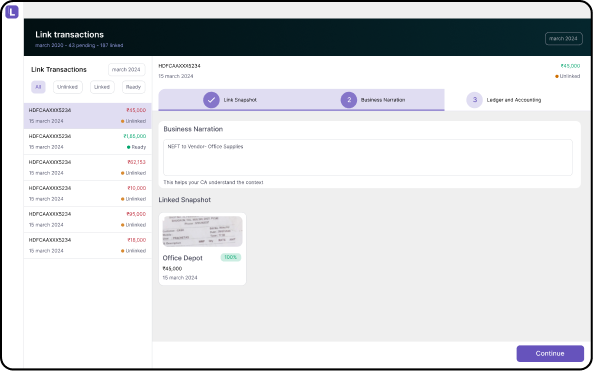Click the 100% match badge
This screenshot has height=371, width=593.
coord(230,257)
